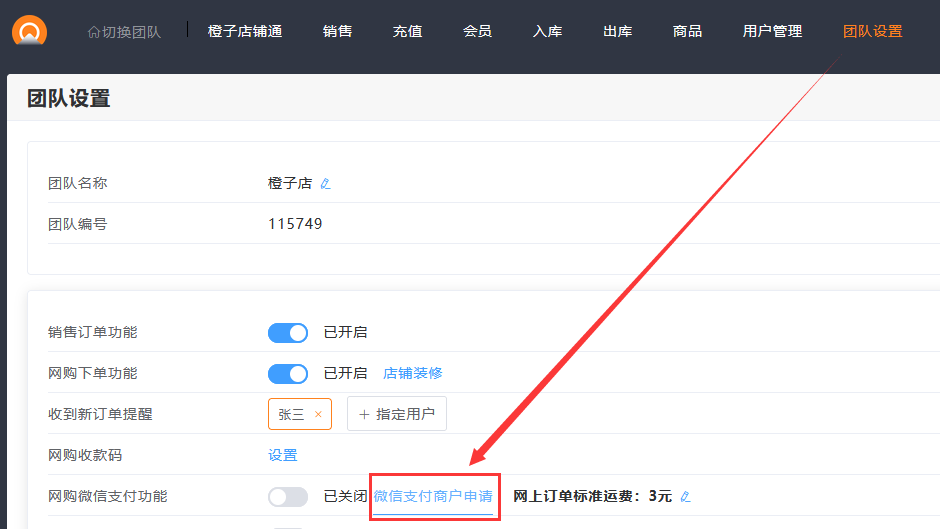
Task: Open the 微信支付商户申请 link
Action: (x=433, y=496)
